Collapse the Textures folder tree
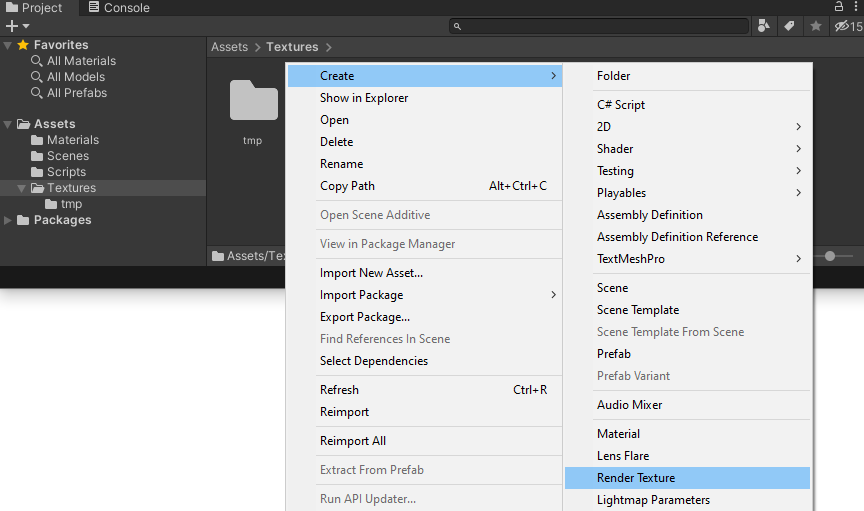This screenshot has height=511, width=864. (23, 188)
